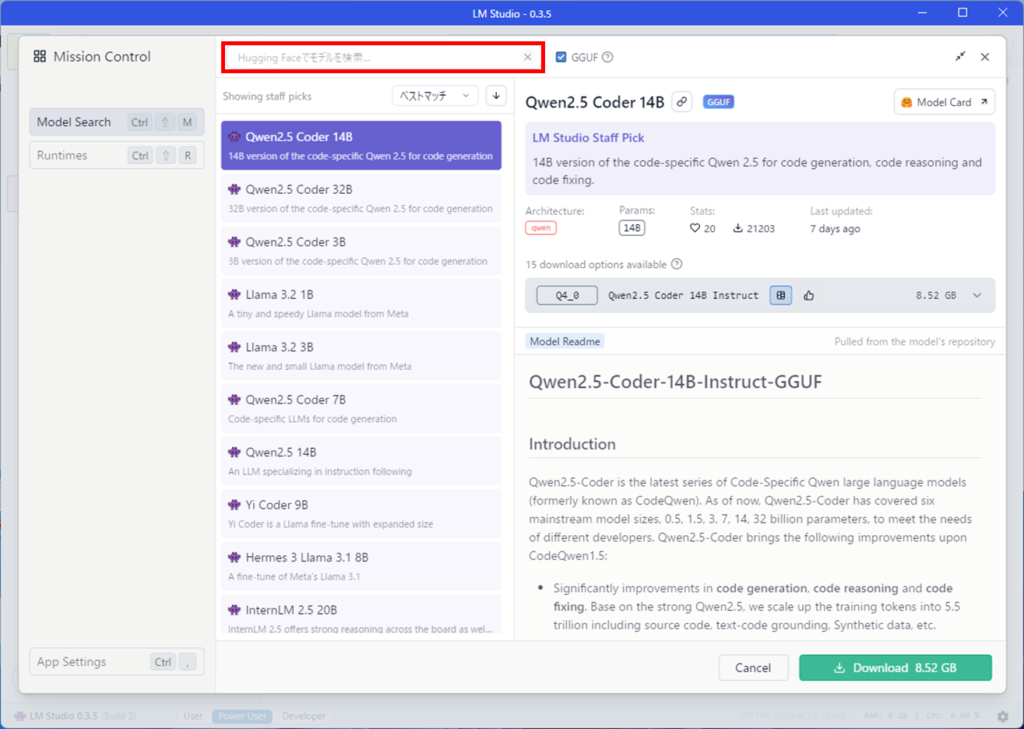Copy the Qwen2.5 Coder 14B model link

(x=682, y=102)
